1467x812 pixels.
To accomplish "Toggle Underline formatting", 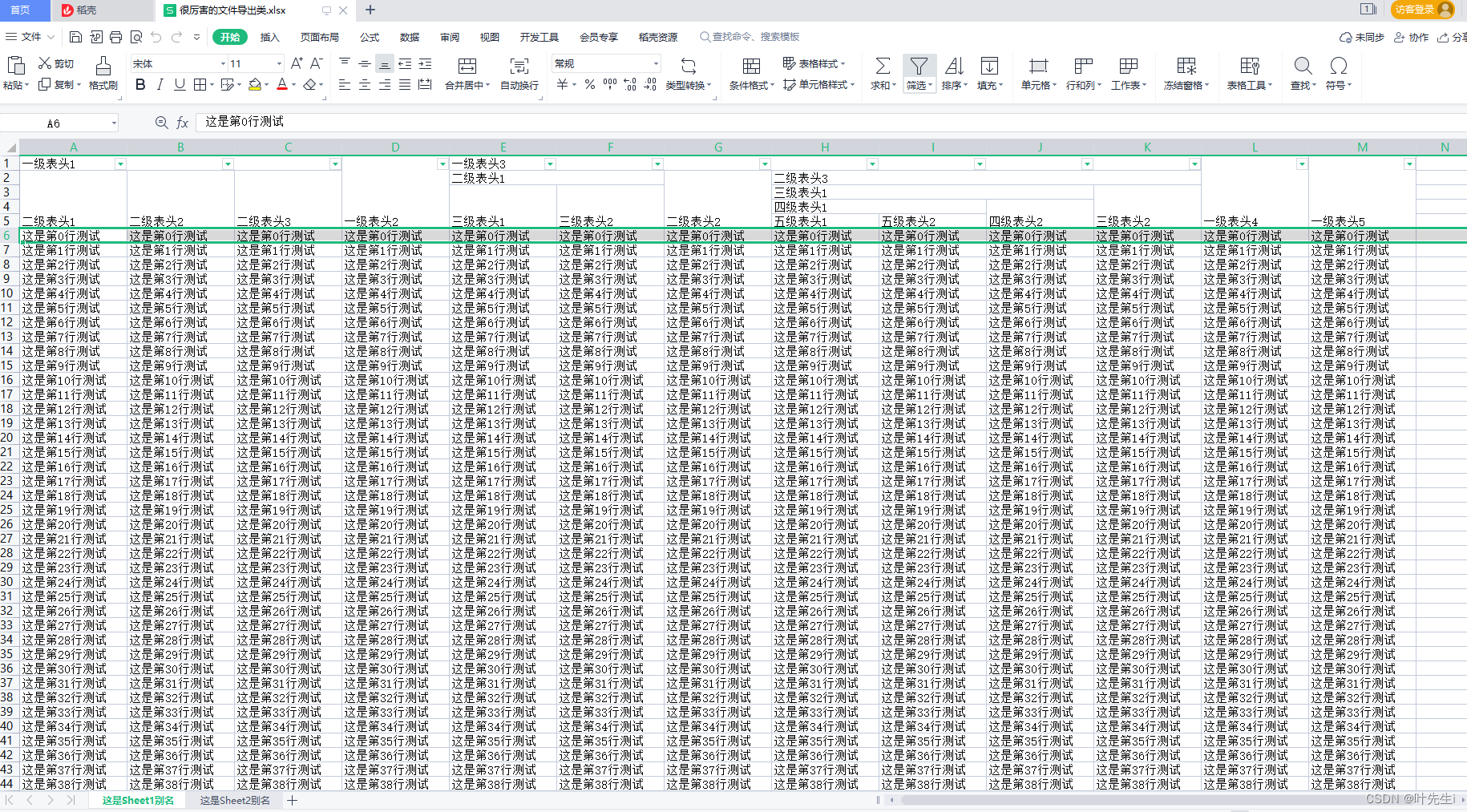I will pos(180,84).
